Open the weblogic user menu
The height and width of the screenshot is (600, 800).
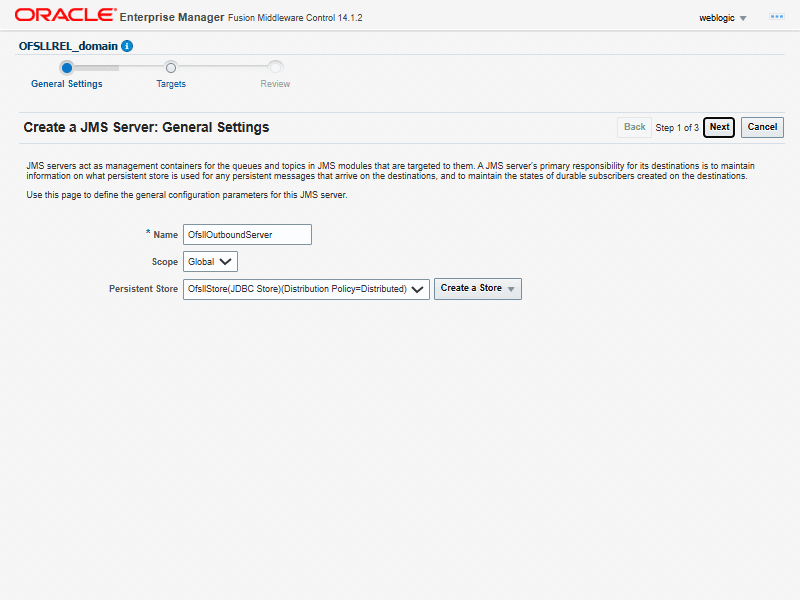(722, 18)
